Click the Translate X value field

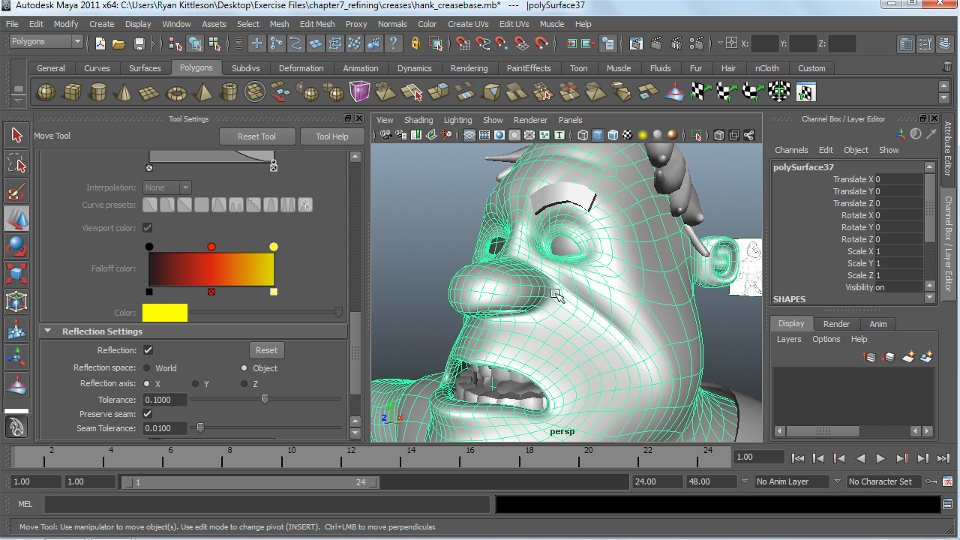[897, 179]
